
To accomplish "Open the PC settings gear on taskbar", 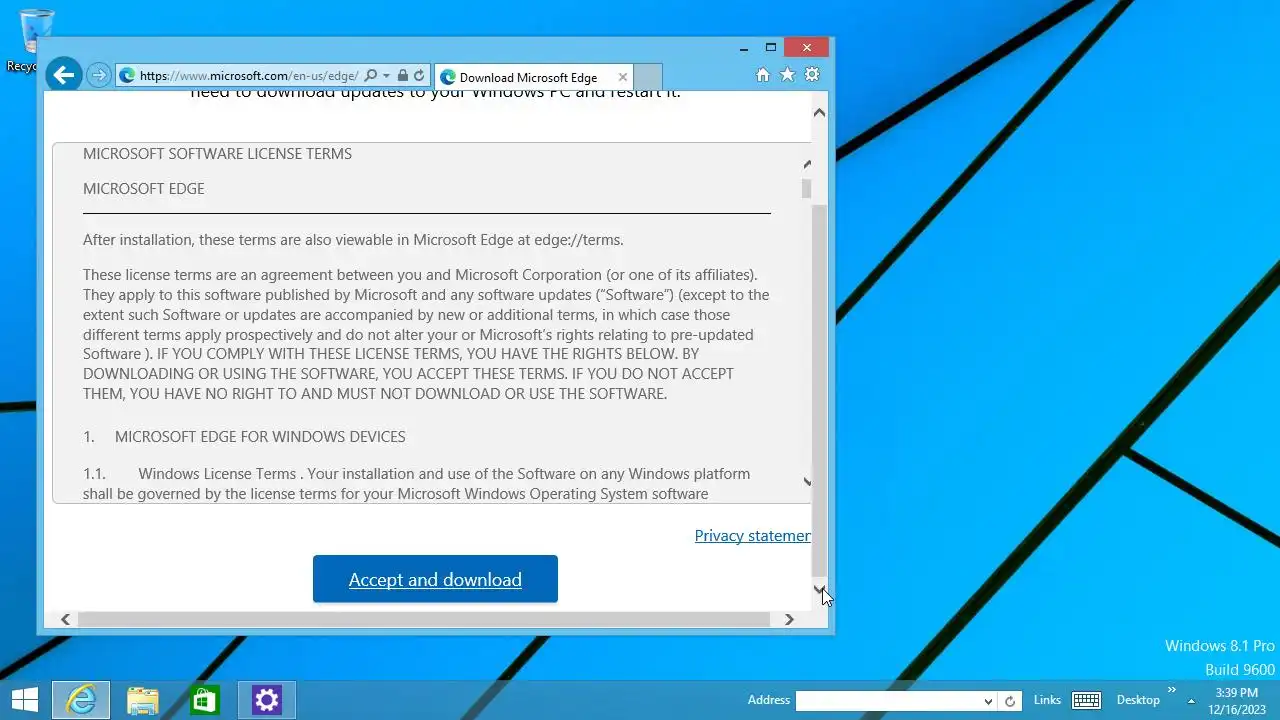I will pyautogui.click(x=266, y=700).
